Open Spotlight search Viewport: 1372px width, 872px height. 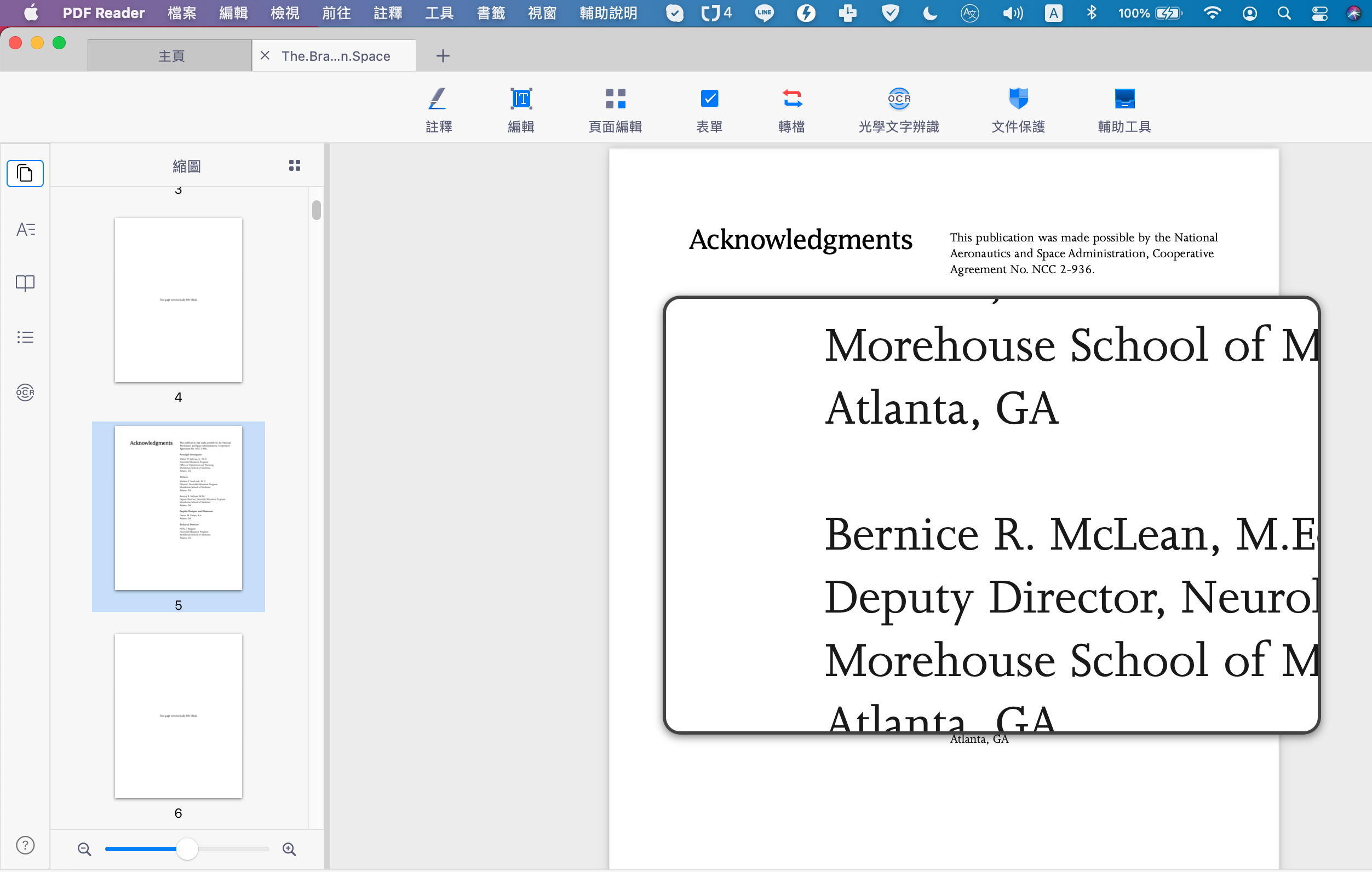click(x=1284, y=13)
